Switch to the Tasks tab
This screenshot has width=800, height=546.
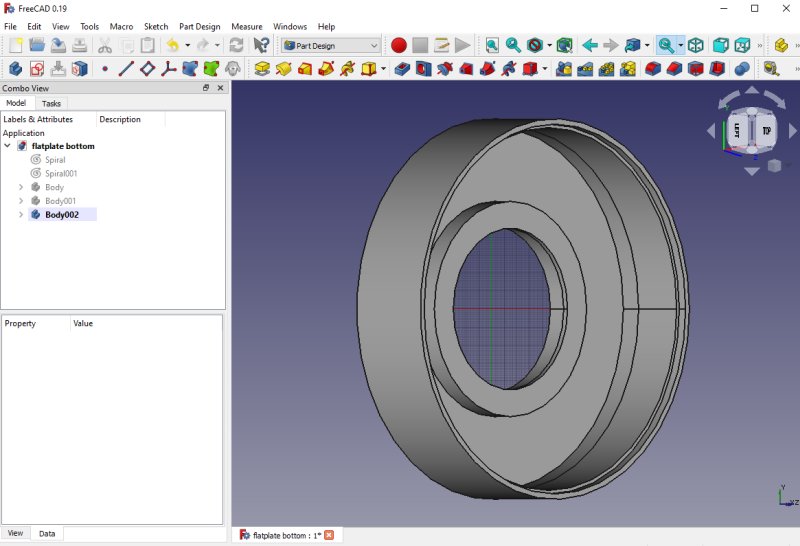(51, 103)
